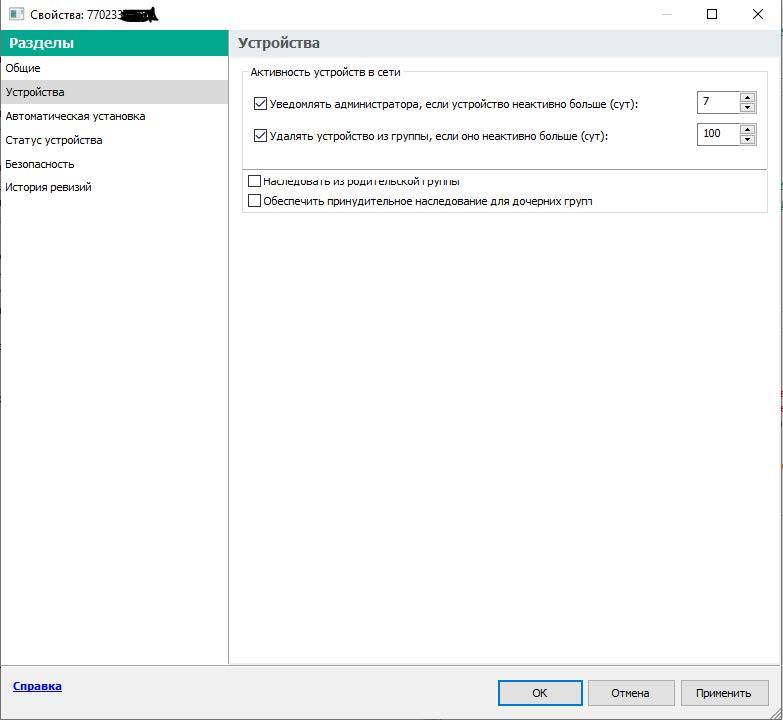Viewport: 783px width, 720px height.
Task: Click the Применить button
Action: [x=724, y=693]
